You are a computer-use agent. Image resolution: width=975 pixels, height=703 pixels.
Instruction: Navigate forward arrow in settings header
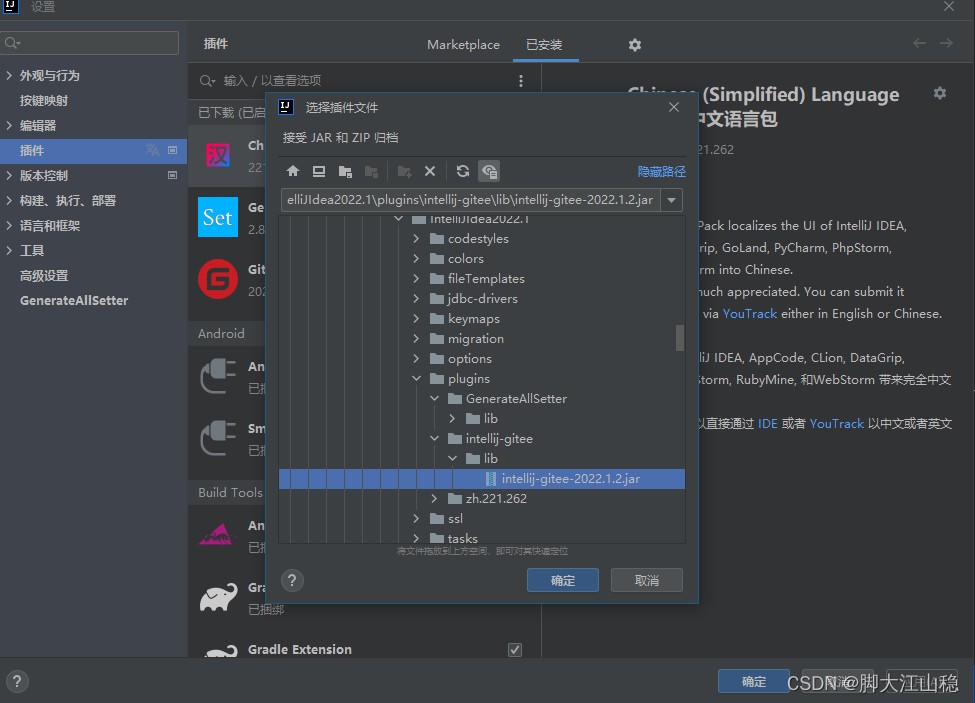click(x=946, y=43)
